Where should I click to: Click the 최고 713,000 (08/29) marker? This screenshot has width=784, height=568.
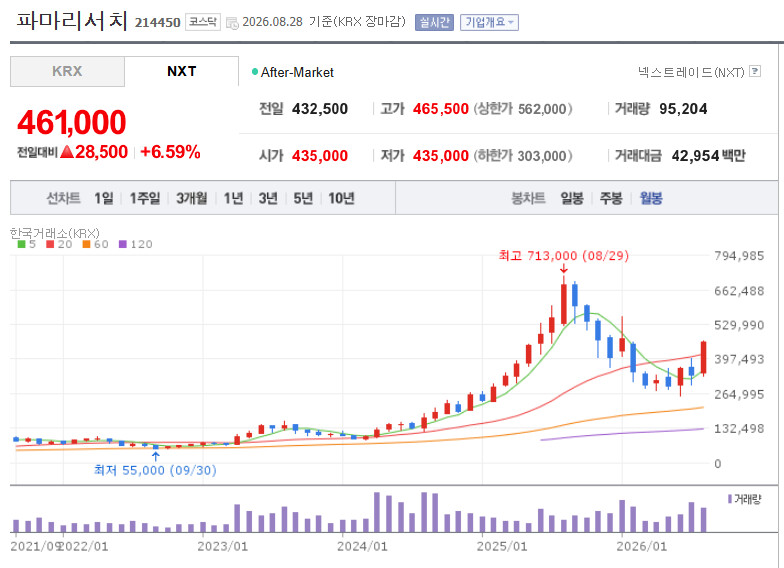564,256
